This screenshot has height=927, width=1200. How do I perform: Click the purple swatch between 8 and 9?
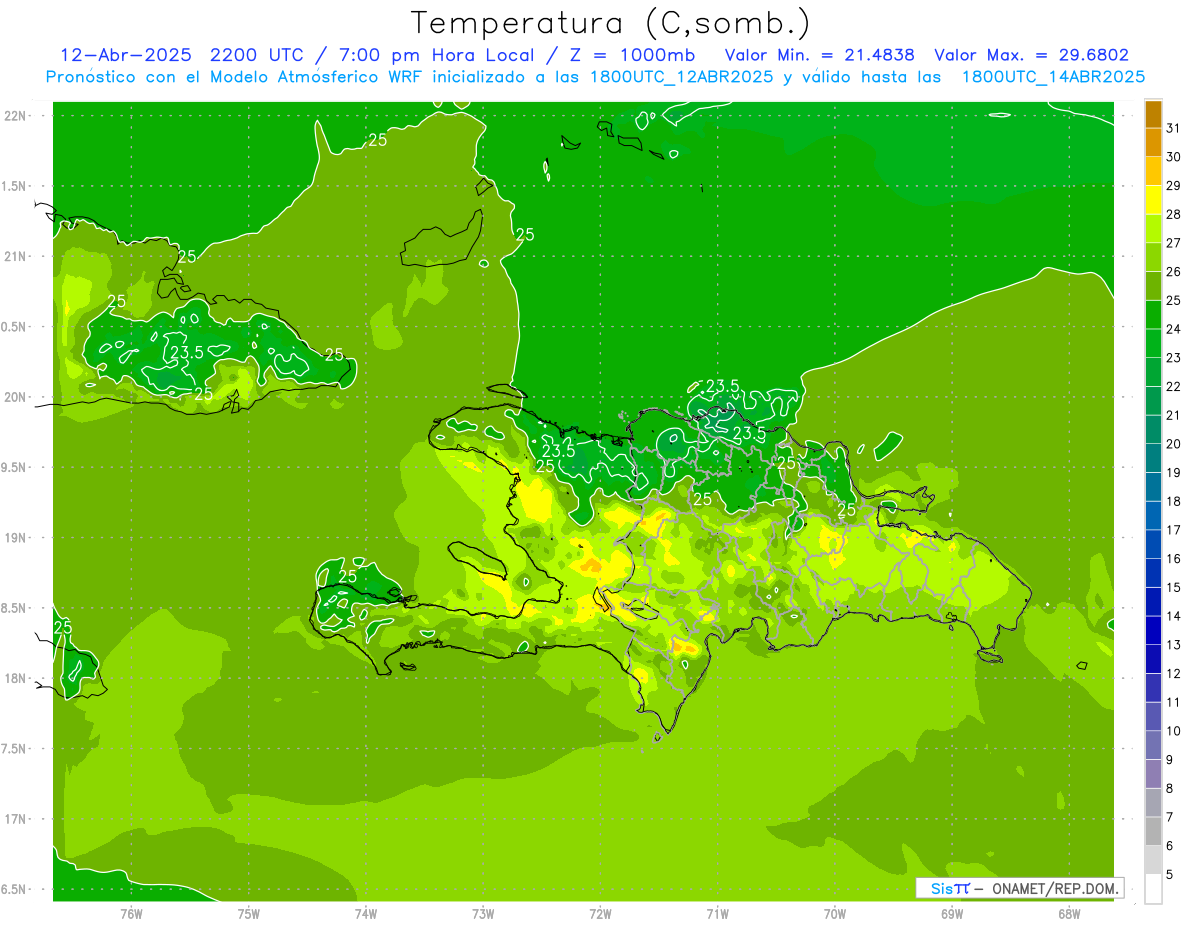coord(1153,774)
